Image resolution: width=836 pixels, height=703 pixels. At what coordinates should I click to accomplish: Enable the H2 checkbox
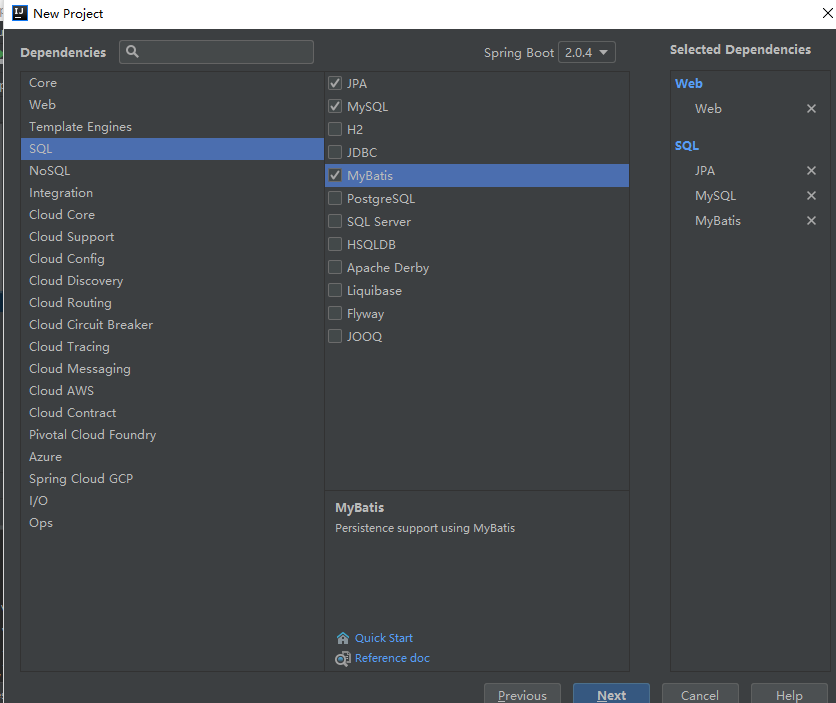(335, 129)
